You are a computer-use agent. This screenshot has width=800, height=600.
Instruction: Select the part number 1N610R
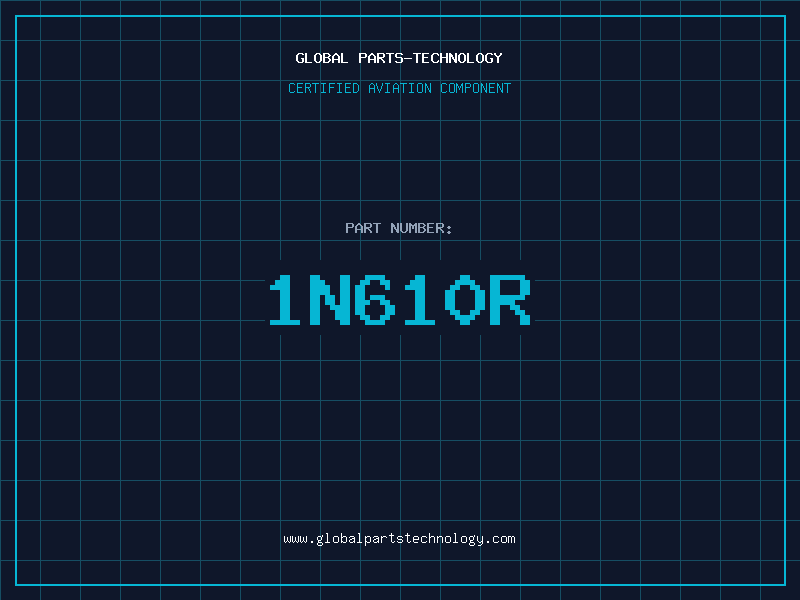(x=400, y=299)
